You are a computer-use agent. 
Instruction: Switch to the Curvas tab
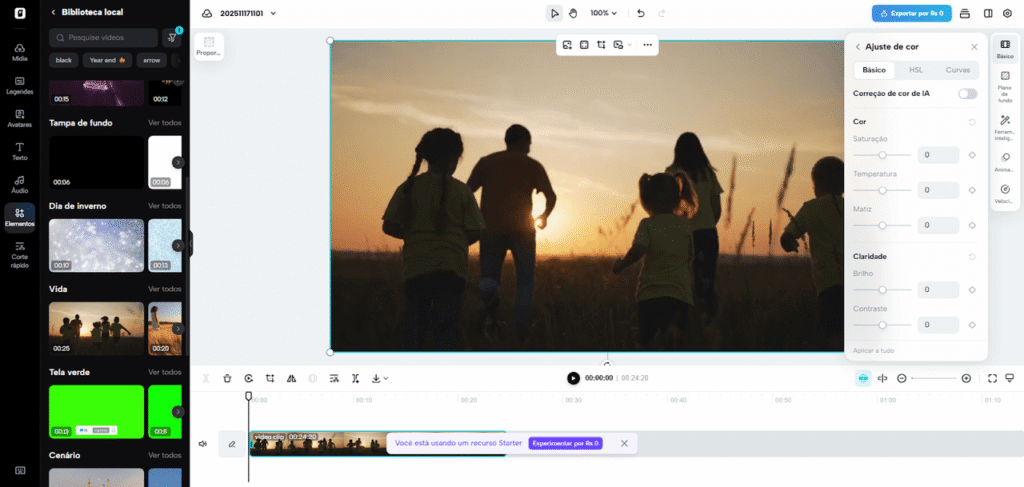957,70
